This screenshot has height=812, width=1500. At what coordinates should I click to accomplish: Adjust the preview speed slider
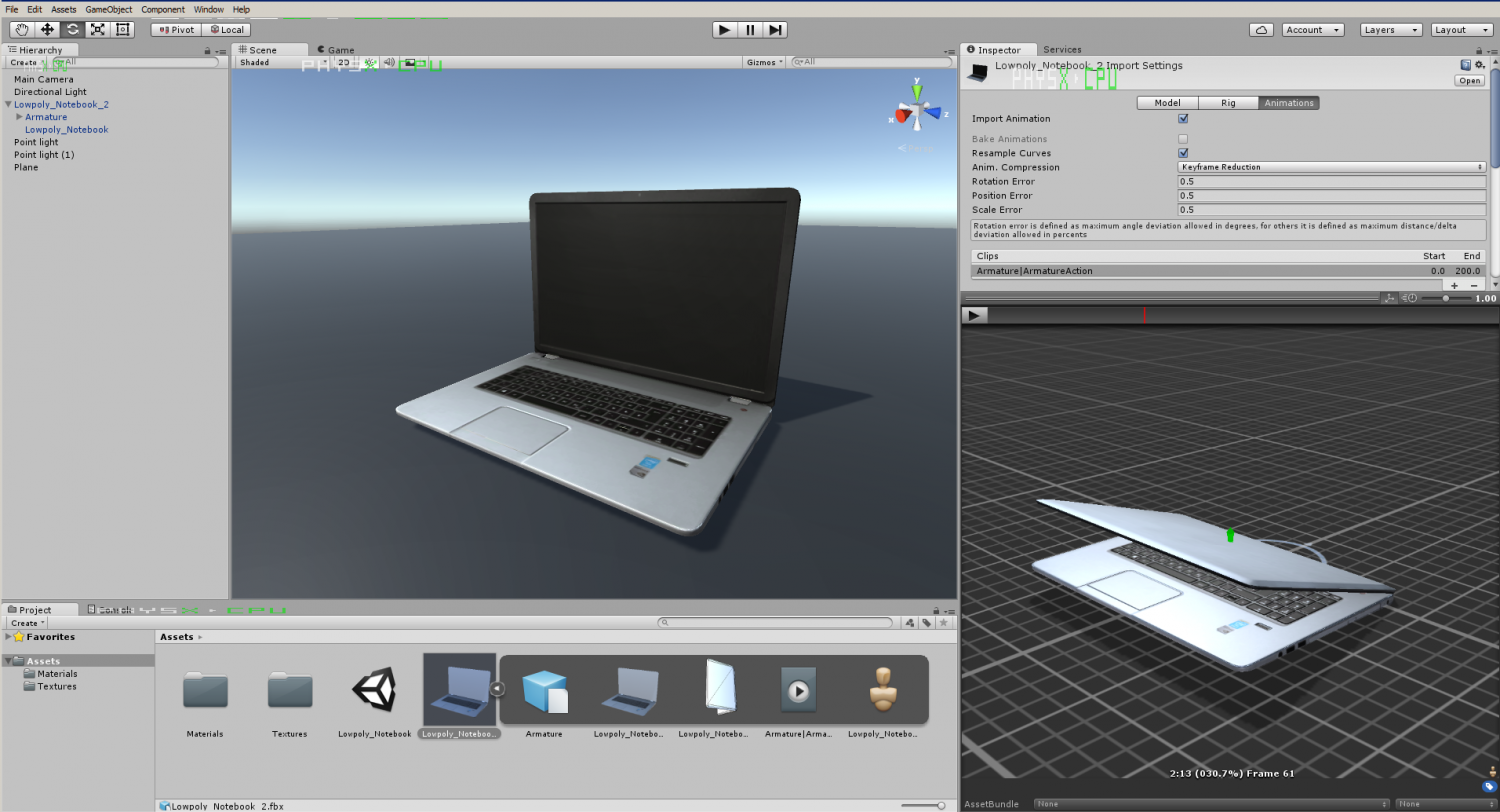click(x=1446, y=298)
